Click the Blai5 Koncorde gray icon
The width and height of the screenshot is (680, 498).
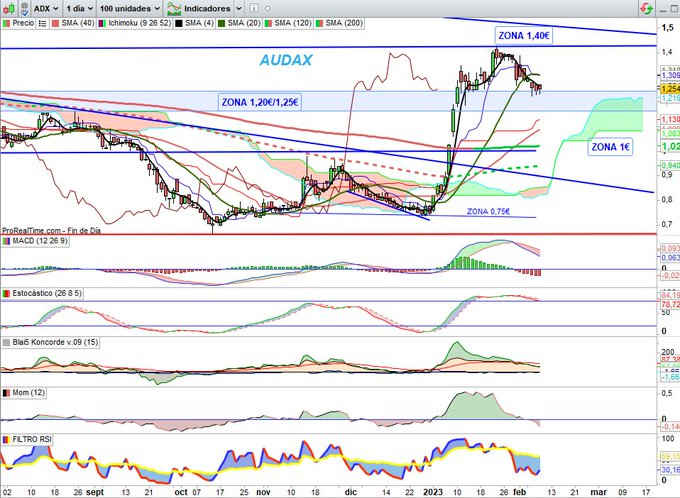6,343
